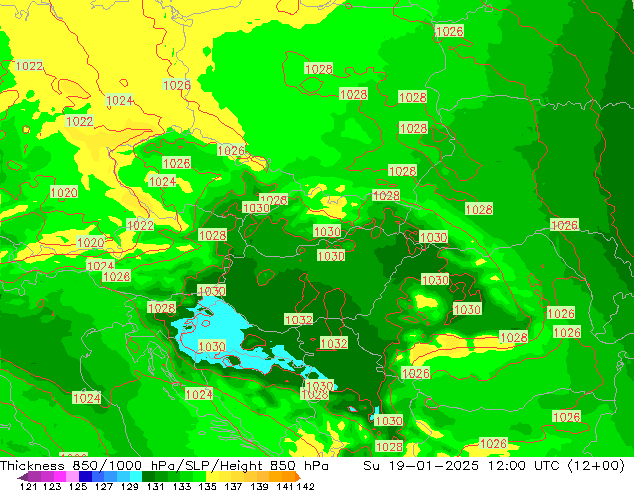Click the legend value '137'
This screenshot has height=490, width=634.
(x=233, y=486)
